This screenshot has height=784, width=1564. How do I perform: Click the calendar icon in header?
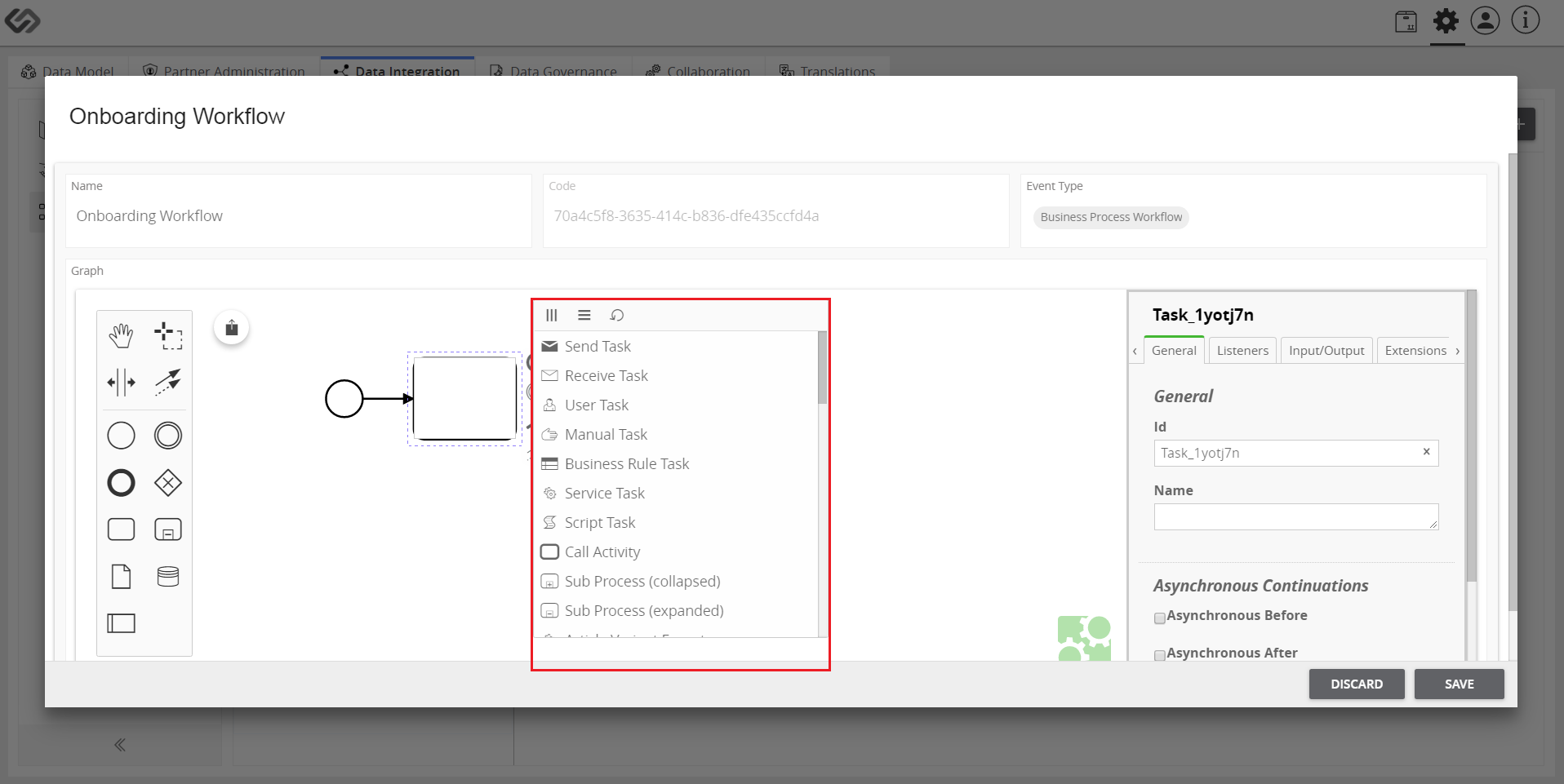pos(1406,21)
